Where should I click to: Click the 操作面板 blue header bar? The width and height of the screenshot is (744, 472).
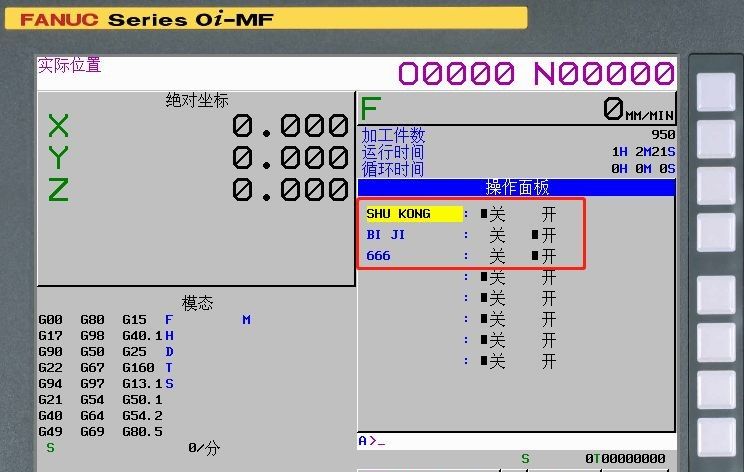pos(516,187)
